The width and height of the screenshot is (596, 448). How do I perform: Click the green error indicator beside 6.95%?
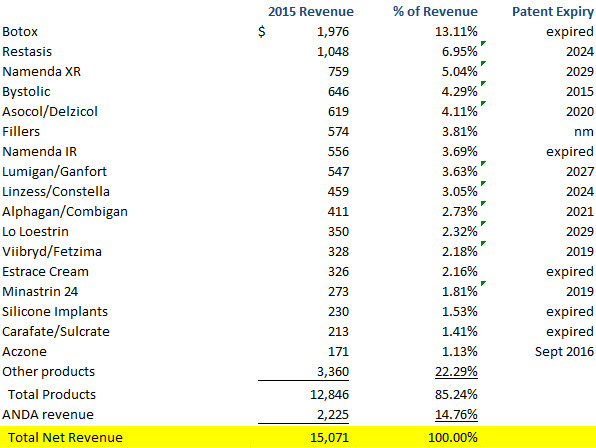pyautogui.click(x=483, y=44)
